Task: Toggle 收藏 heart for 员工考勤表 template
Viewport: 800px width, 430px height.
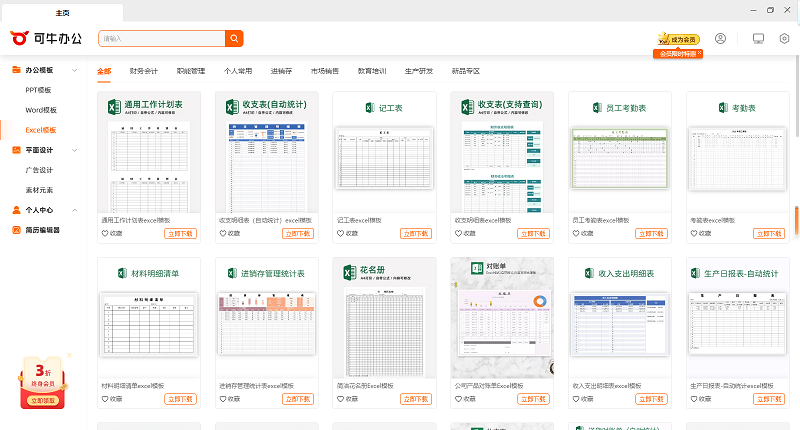Action: pos(577,233)
